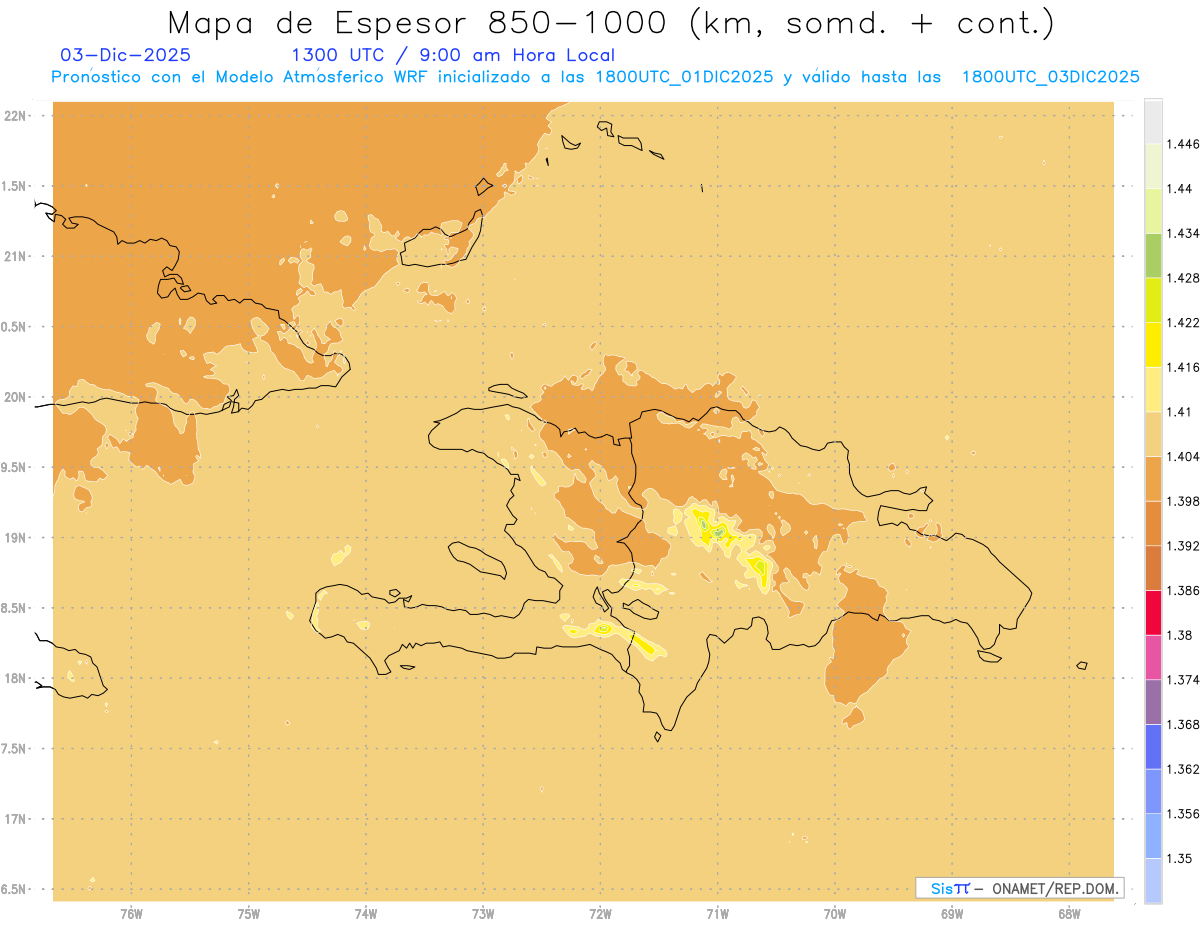Select the 71W longitude label
1200x927 pixels.
click(x=717, y=914)
